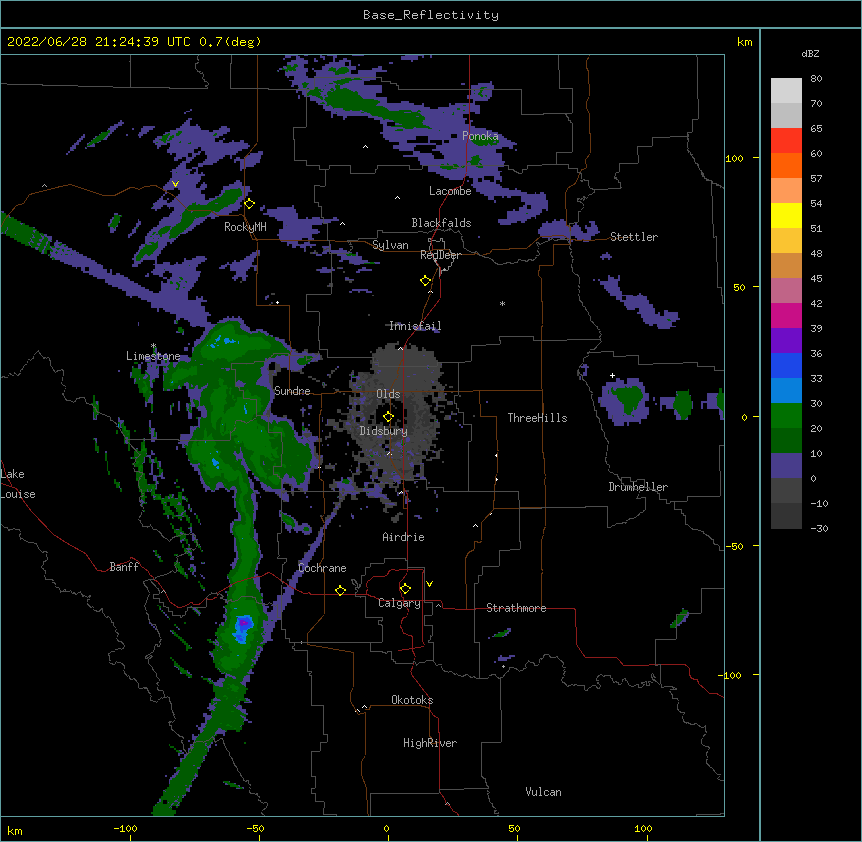This screenshot has width=862, height=842.
Task: Click the green echo blob north of Drumheller
Action: 627,398
